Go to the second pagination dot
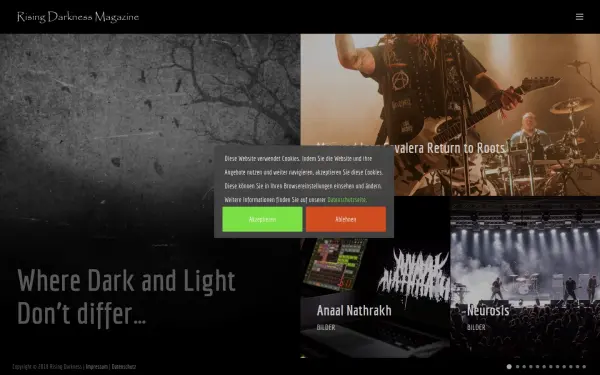The width and height of the screenshot is (600, 375). tap(517, 367)
